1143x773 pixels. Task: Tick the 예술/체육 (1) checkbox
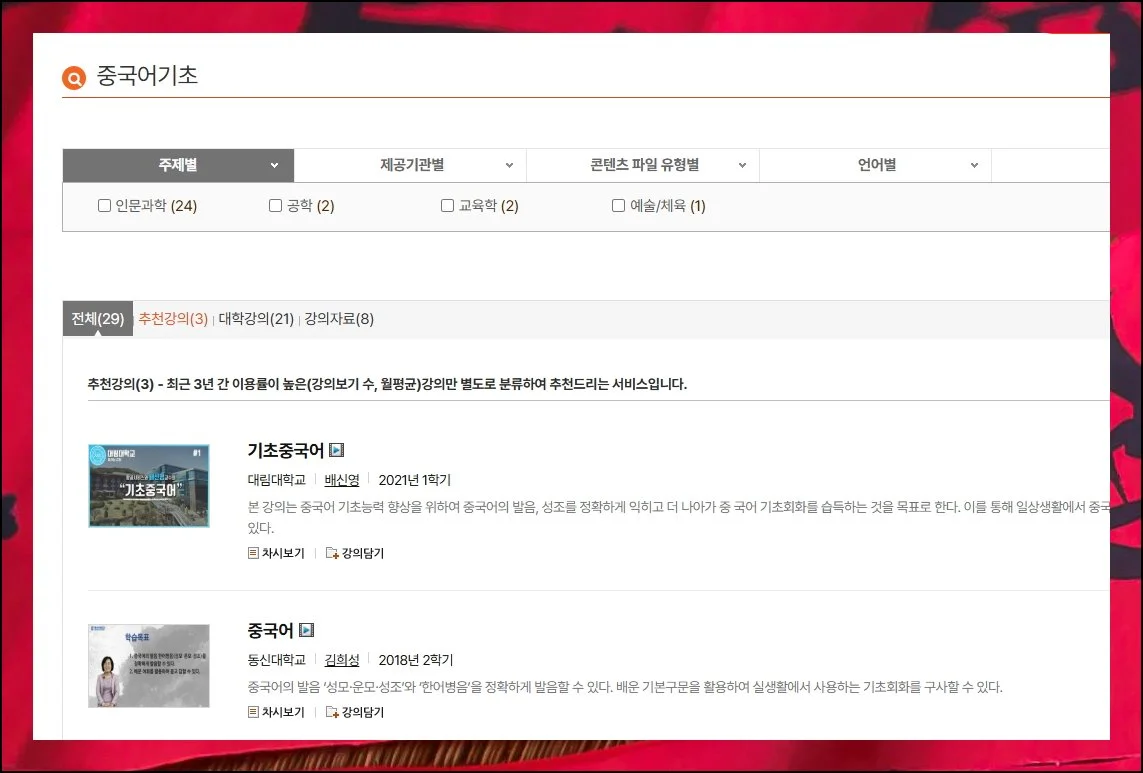[x=619, y=206]
